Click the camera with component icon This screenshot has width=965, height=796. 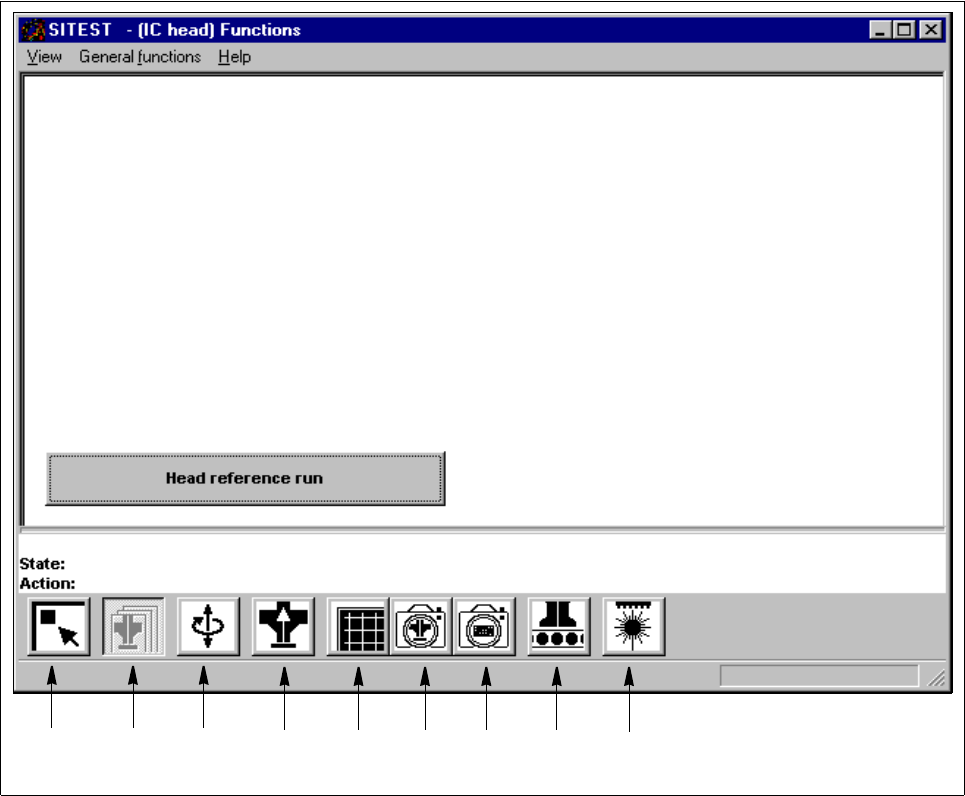click(421, 627)
